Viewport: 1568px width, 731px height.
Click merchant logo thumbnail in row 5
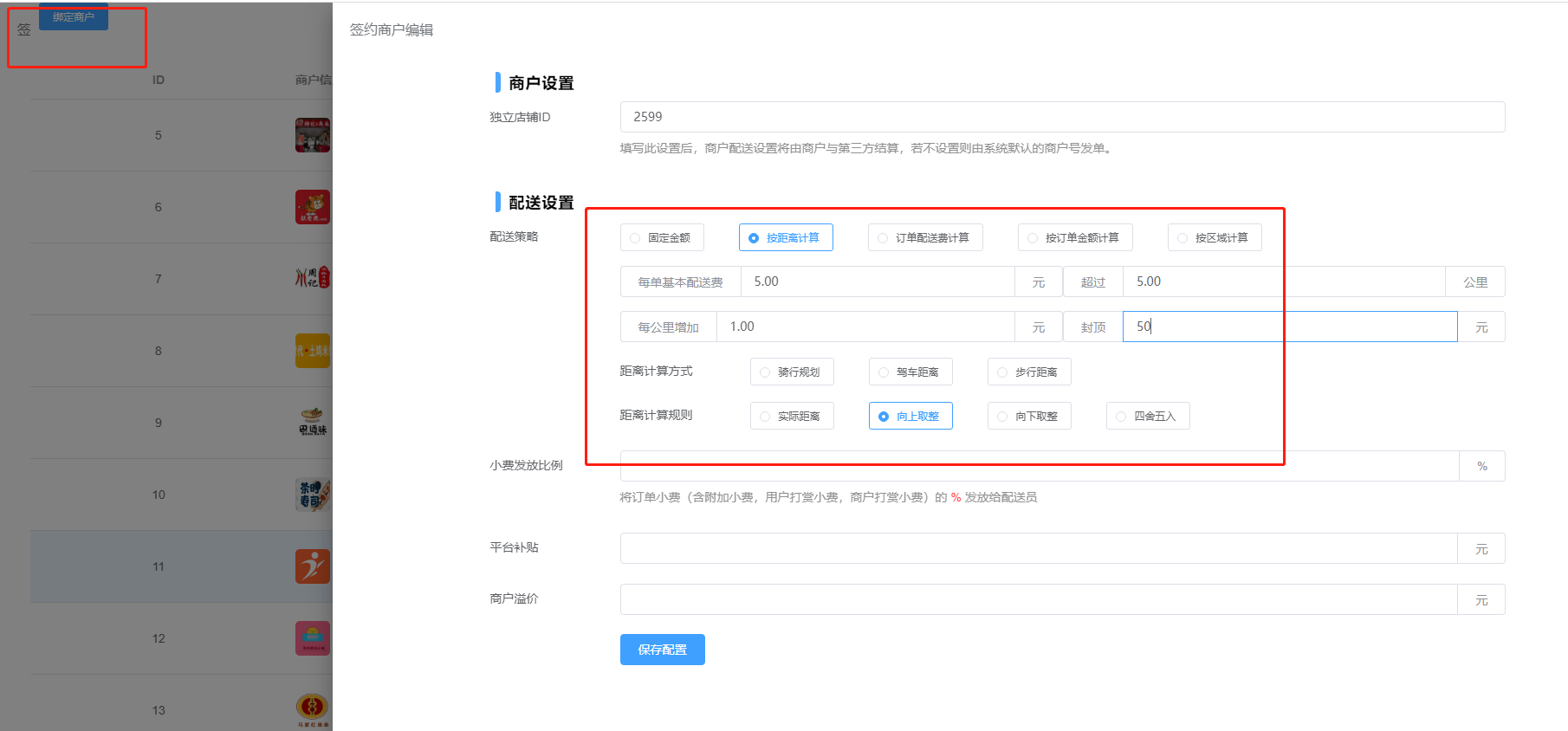313,135
